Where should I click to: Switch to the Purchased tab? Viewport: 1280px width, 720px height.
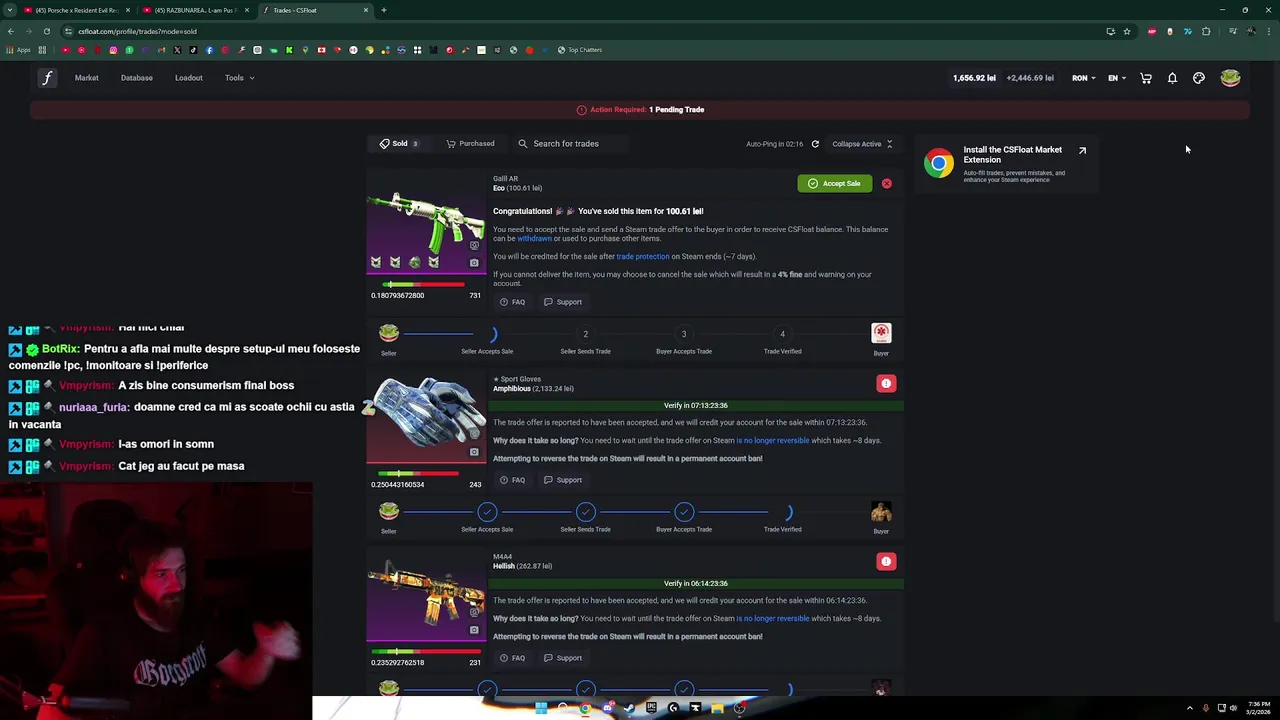470,144
